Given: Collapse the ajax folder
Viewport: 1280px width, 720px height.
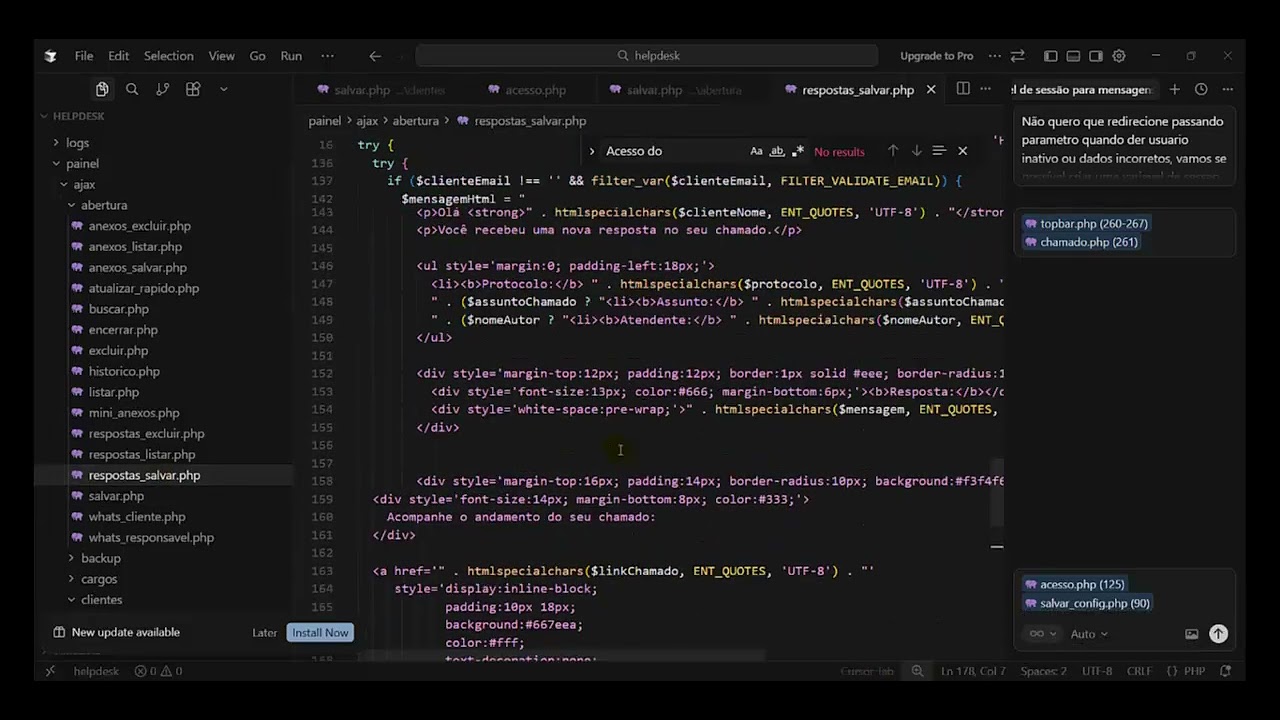Looking at the screenshot, I should (84, 184).
